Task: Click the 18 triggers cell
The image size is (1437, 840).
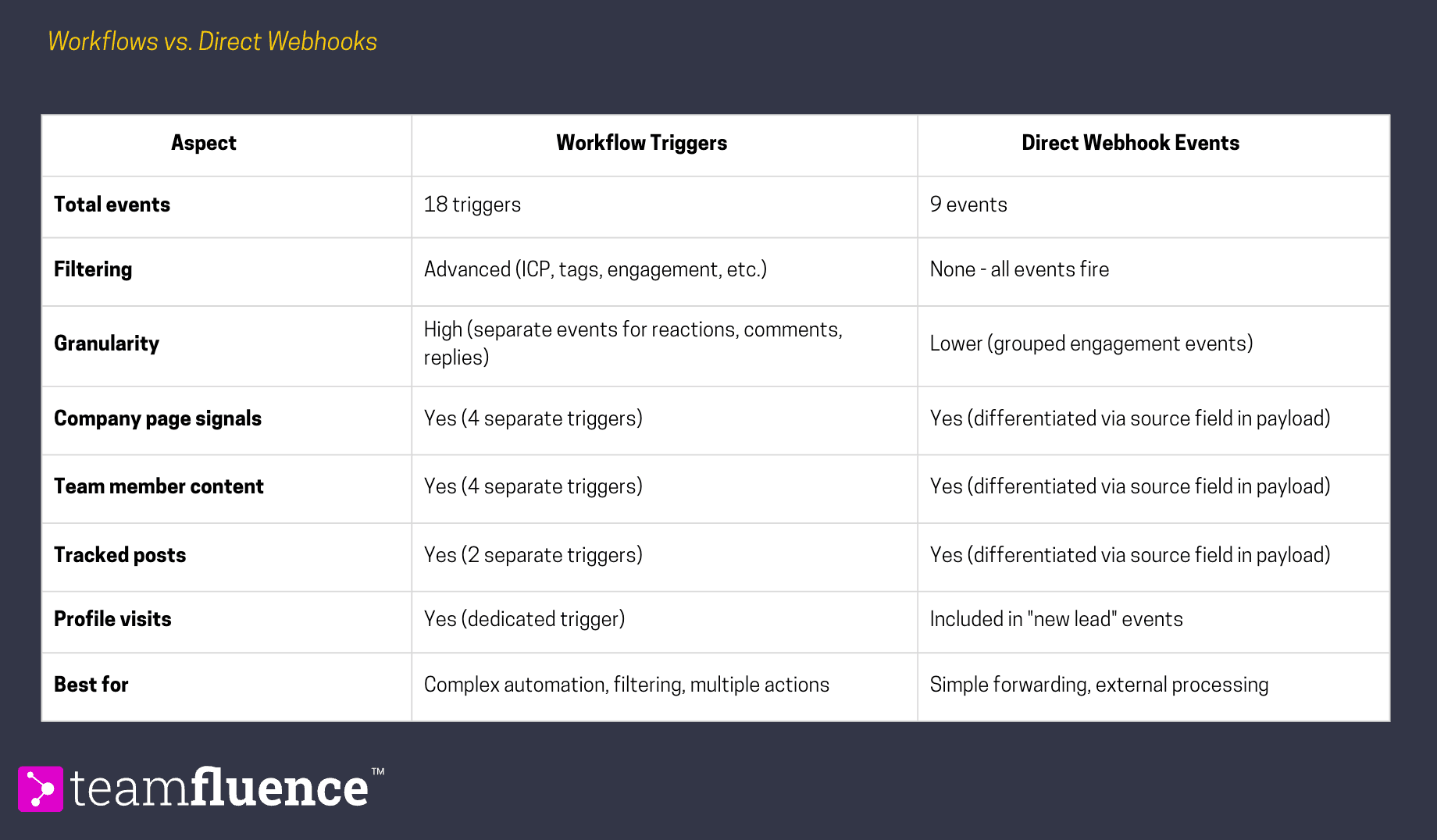Action: coord(472,205)
